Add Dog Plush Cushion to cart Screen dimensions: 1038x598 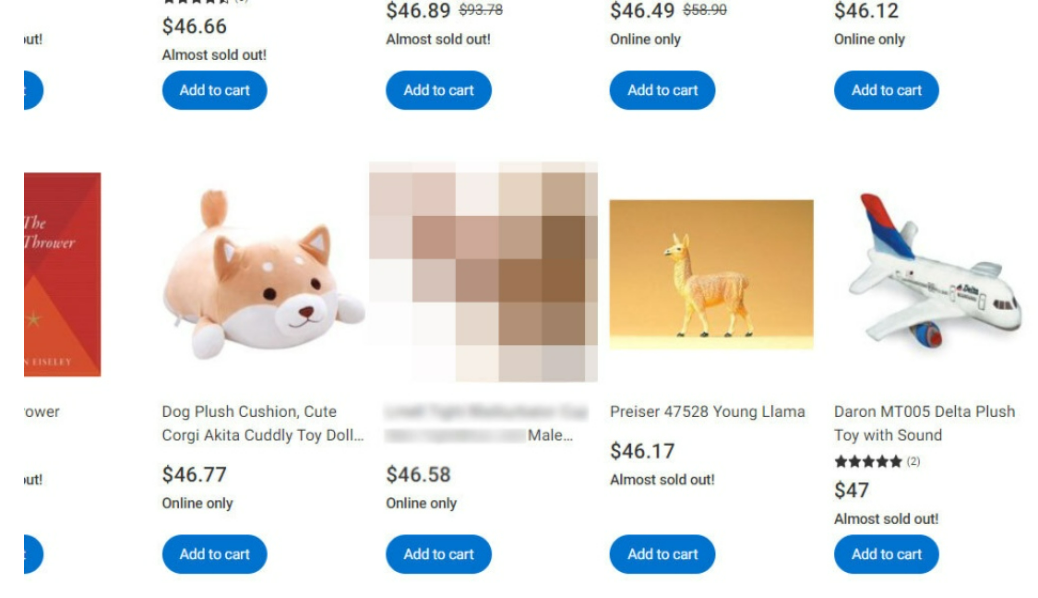pyautogui.click(x=214, y=554)
